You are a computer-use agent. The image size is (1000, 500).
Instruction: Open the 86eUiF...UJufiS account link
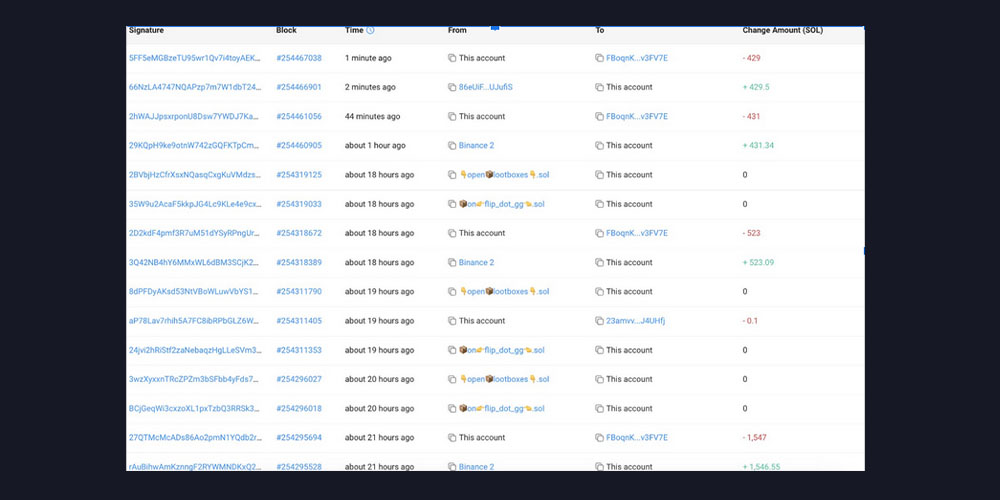486,87
